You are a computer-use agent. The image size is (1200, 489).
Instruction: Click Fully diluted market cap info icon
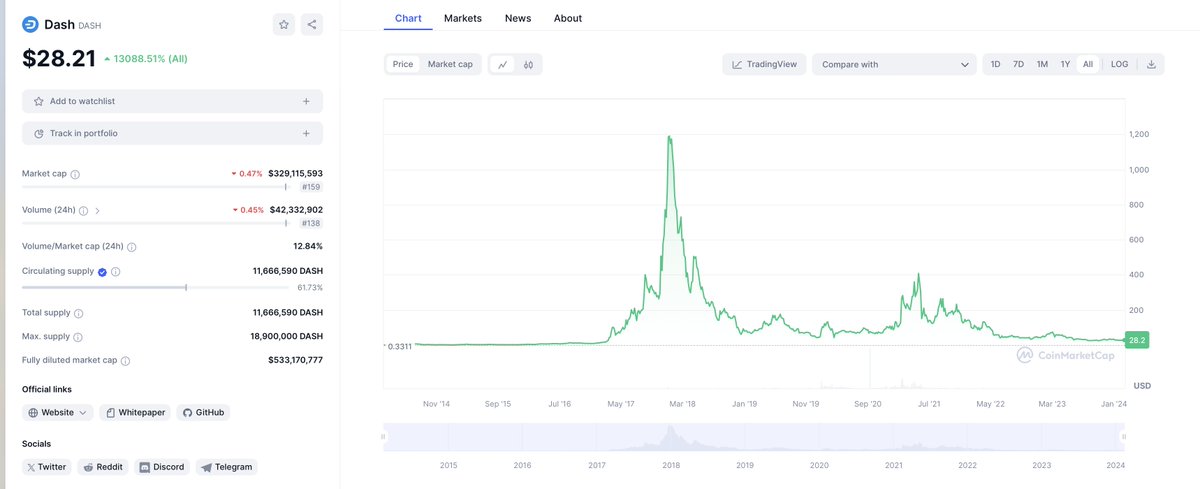(x=125, y=360)
